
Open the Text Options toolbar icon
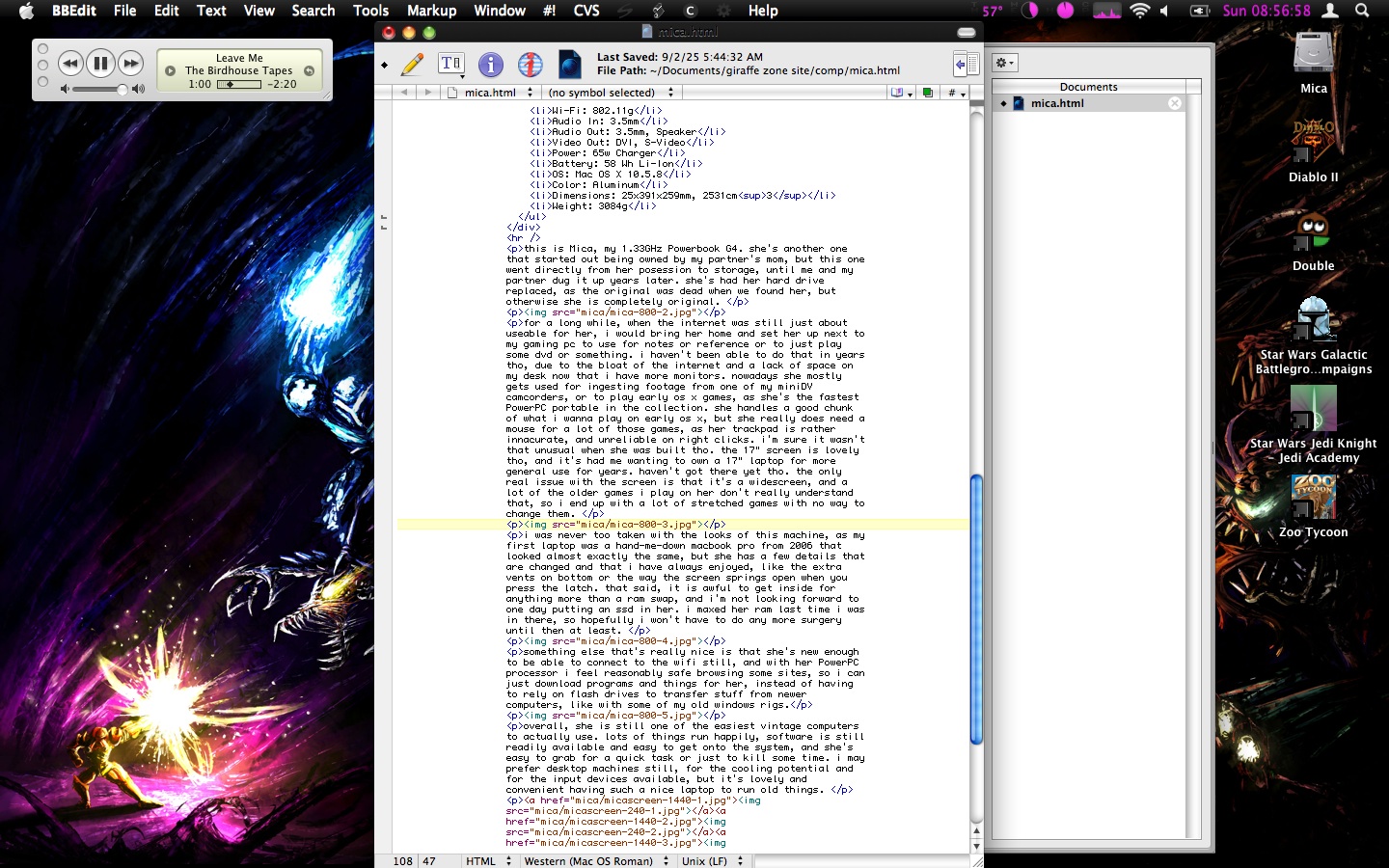[x=450, y=65]
